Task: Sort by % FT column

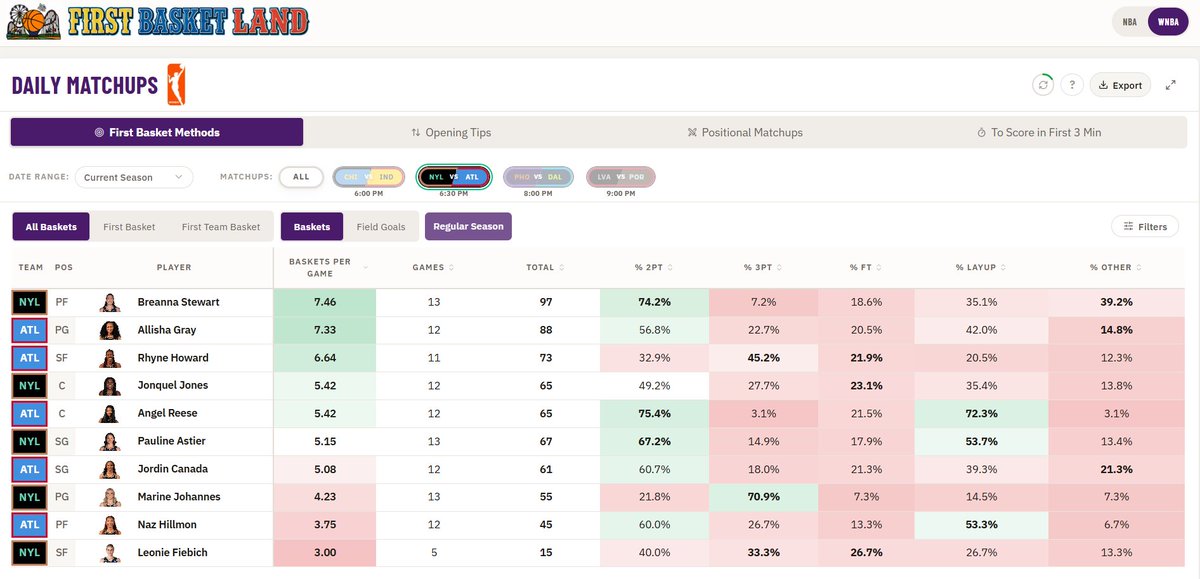Action: (866, 267)
